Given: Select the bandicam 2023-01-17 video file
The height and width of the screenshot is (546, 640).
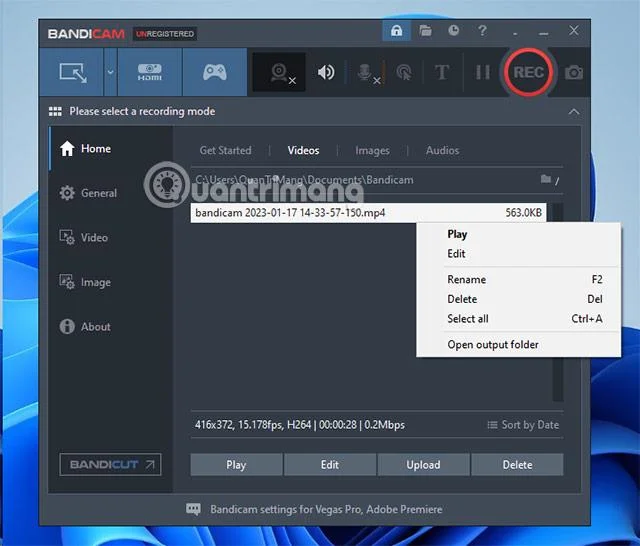Looking at the screenshot, I should tap(368, 213).
